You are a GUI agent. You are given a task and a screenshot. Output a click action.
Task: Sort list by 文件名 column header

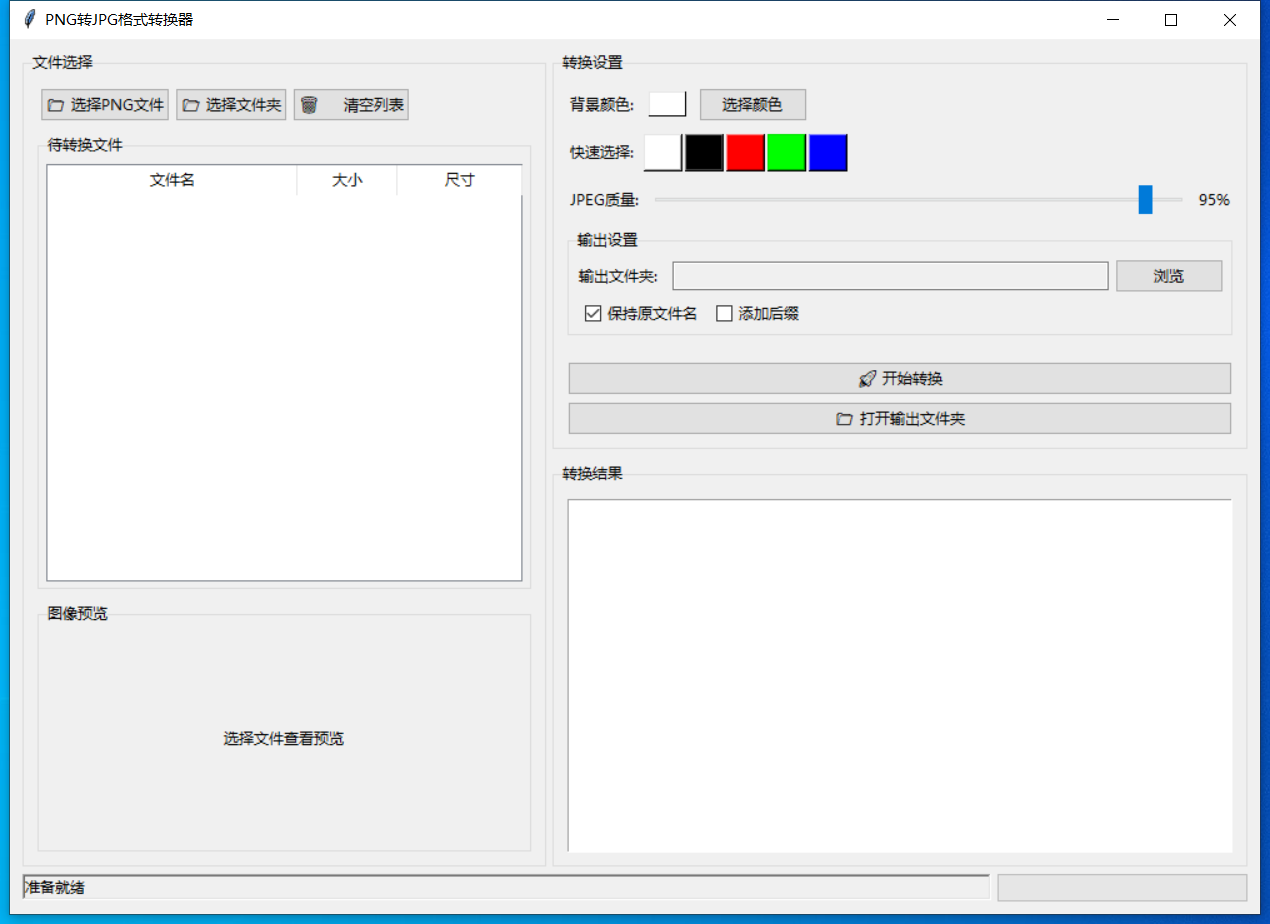click(x=172, y=180)
